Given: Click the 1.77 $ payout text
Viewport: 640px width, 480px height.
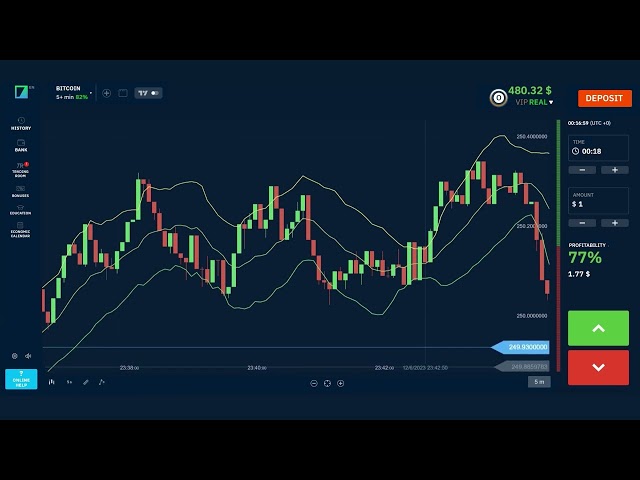Looking at the screenshot, I should click(x=579, y=274).
